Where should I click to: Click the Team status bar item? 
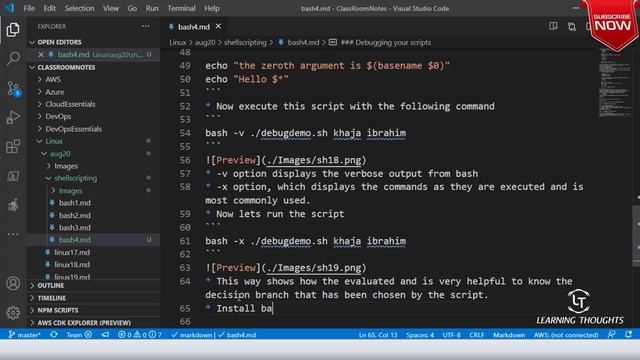(x=79, y=335)
